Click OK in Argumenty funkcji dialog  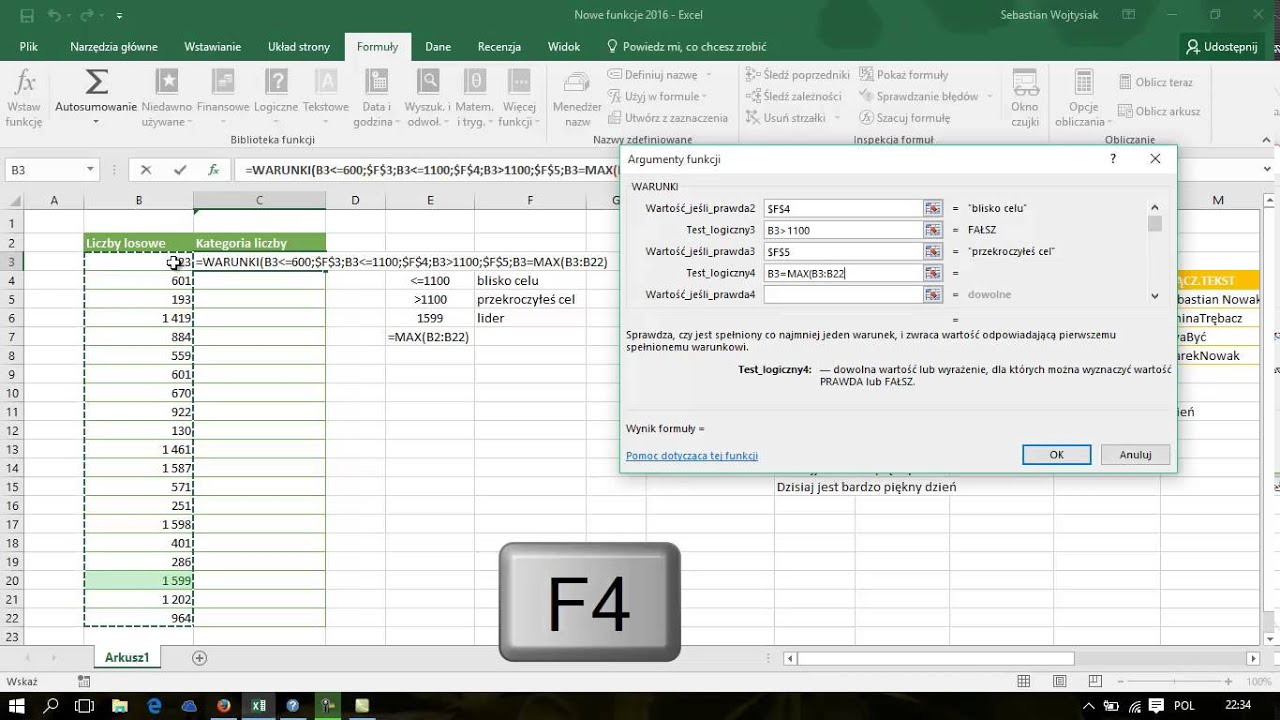coord(1056,454)
